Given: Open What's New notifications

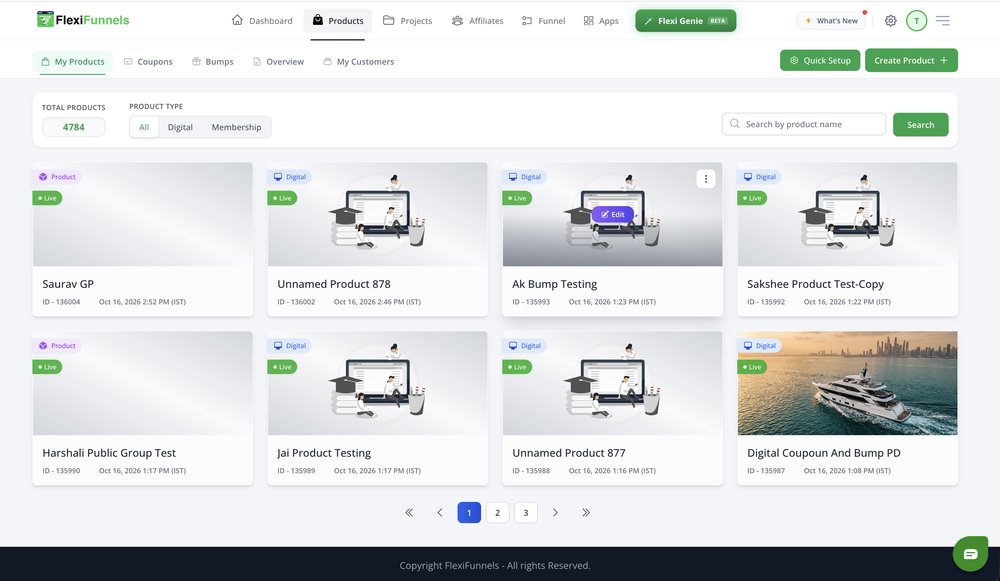Looking at the screenshot, I should coord(831,20).
